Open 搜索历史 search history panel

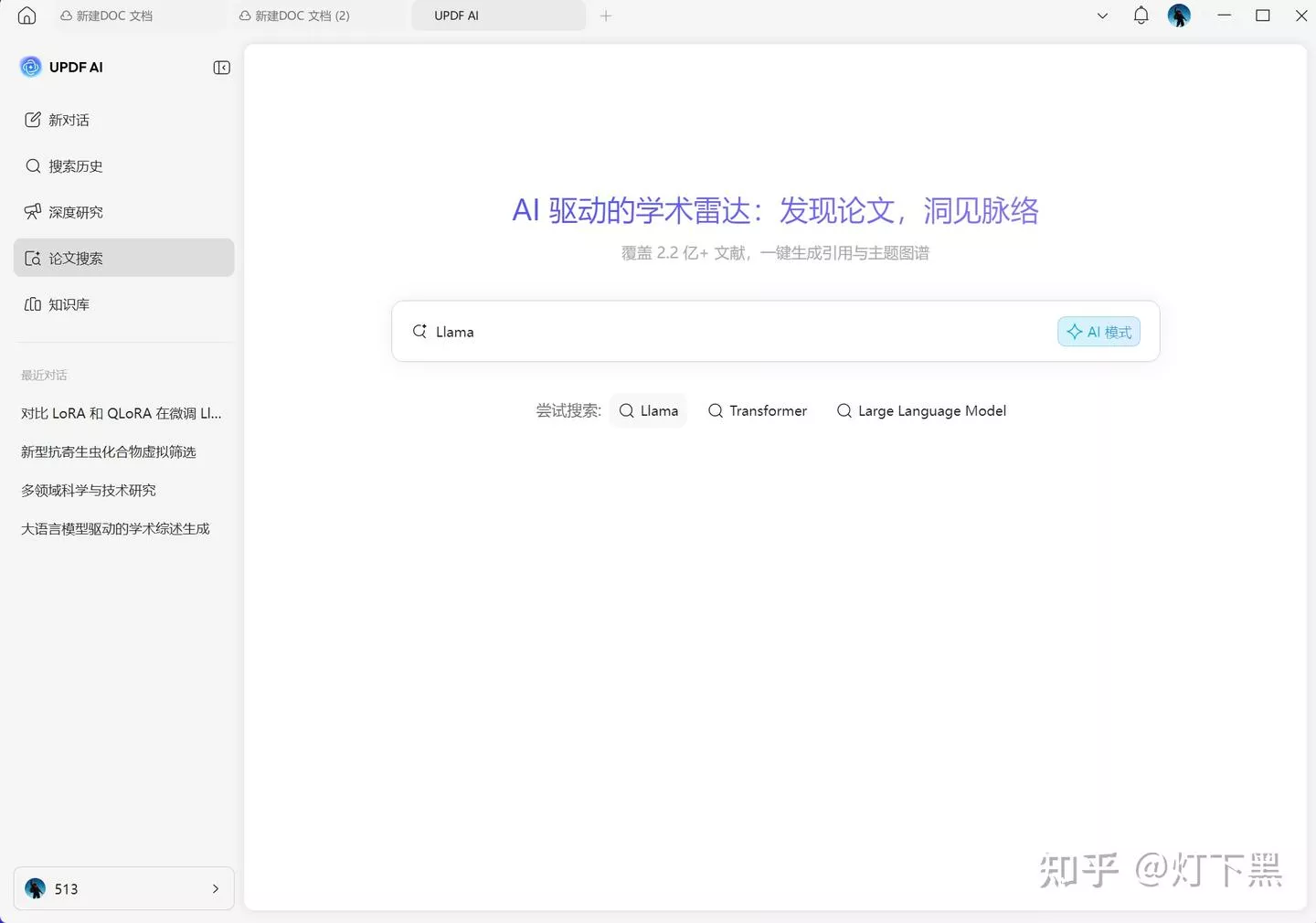76,165
